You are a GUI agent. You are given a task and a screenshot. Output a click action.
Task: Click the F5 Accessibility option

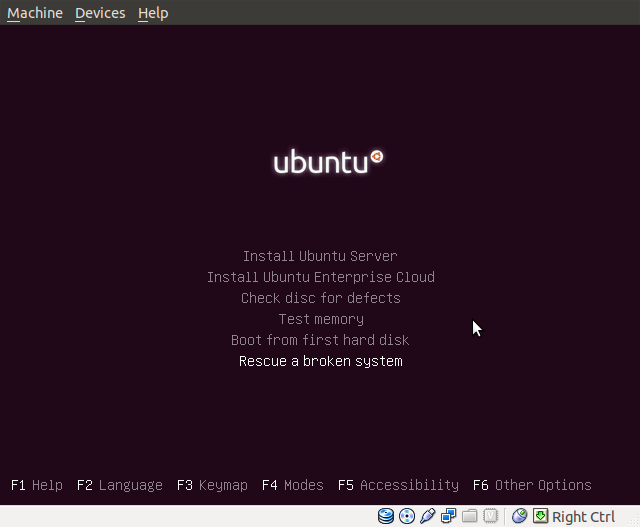[x=398, y=485]
